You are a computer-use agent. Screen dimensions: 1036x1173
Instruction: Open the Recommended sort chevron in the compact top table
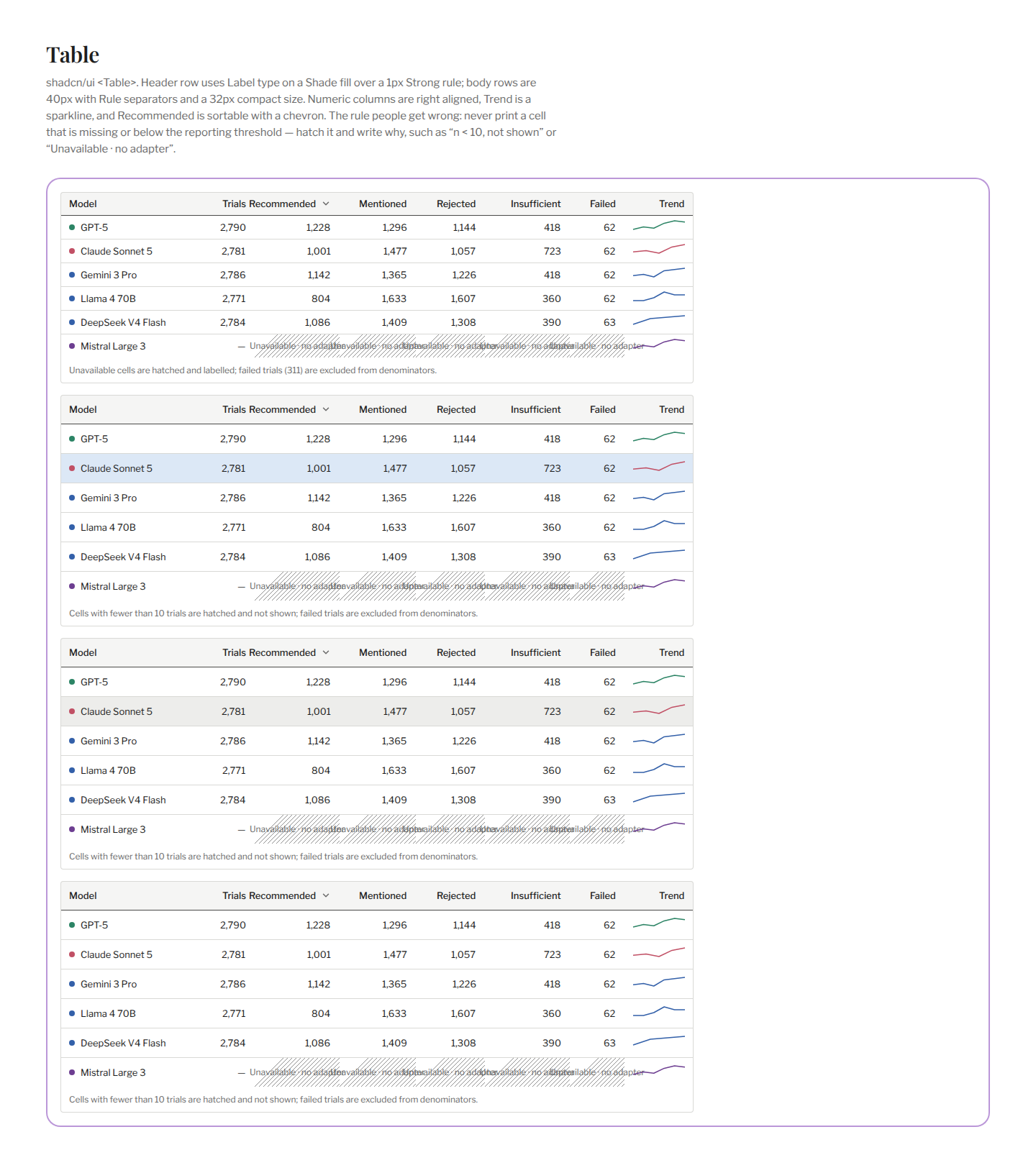click(326, 204)
